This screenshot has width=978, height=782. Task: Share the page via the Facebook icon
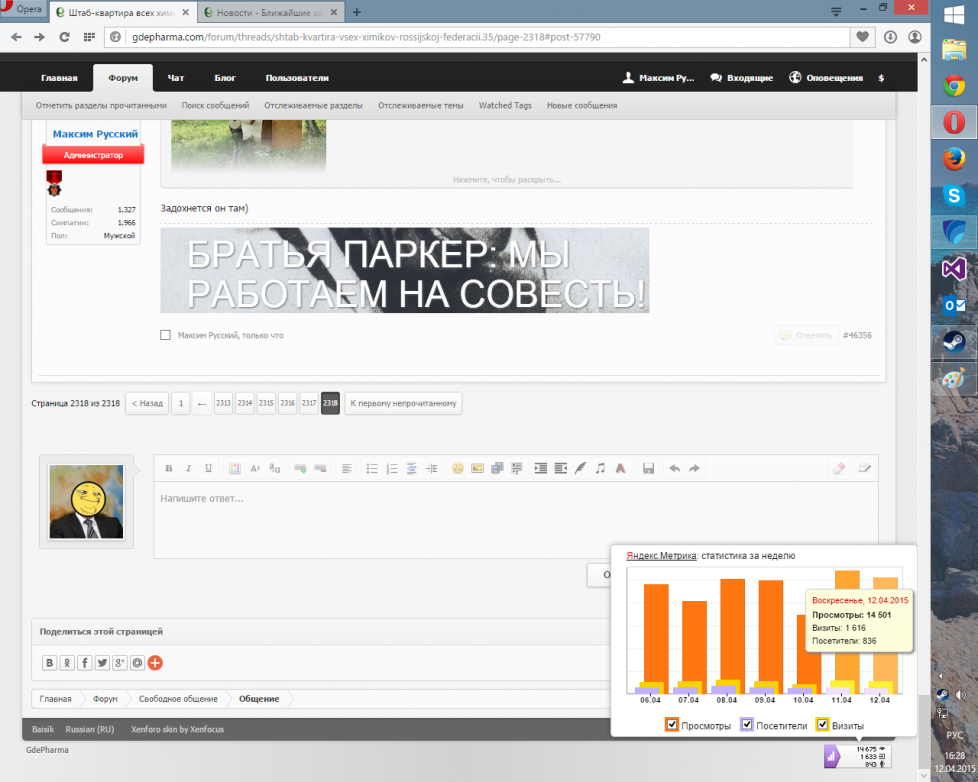click(85, 662)
